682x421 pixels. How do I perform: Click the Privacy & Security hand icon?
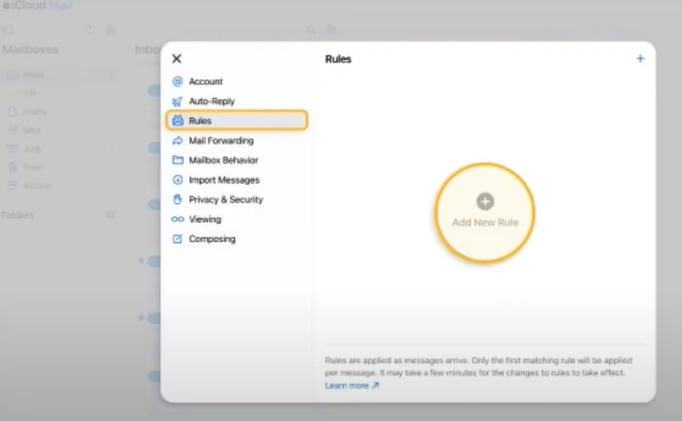tap(178, 200)
